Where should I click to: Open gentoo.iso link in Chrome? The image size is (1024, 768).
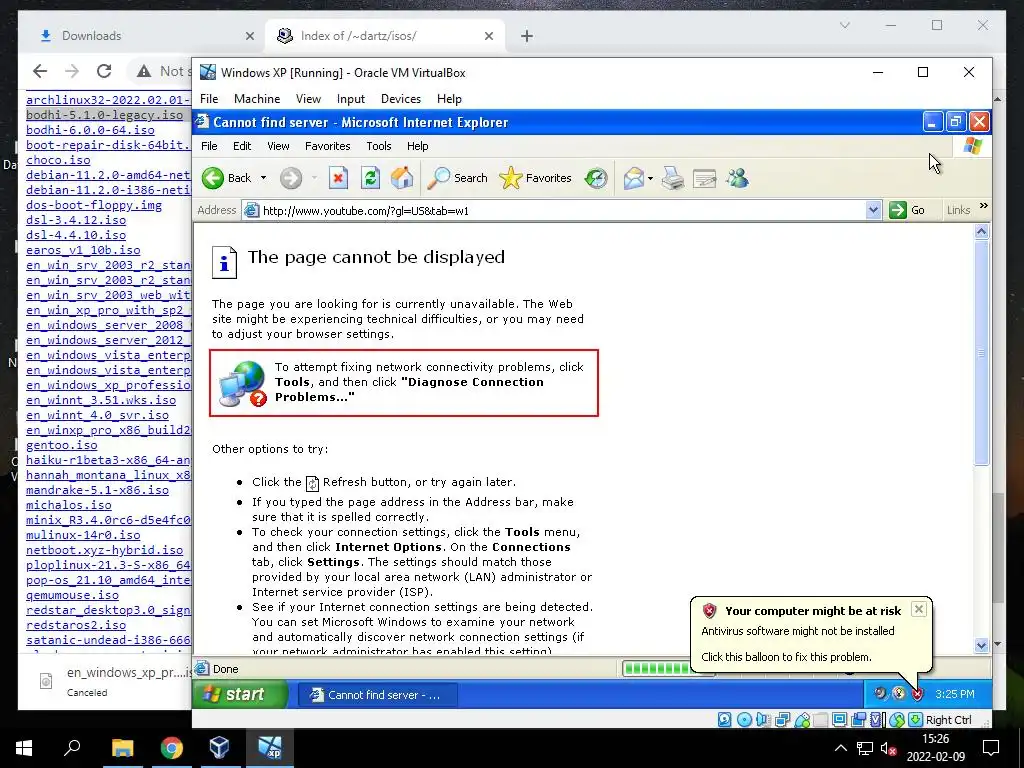(x=61, y=445)
